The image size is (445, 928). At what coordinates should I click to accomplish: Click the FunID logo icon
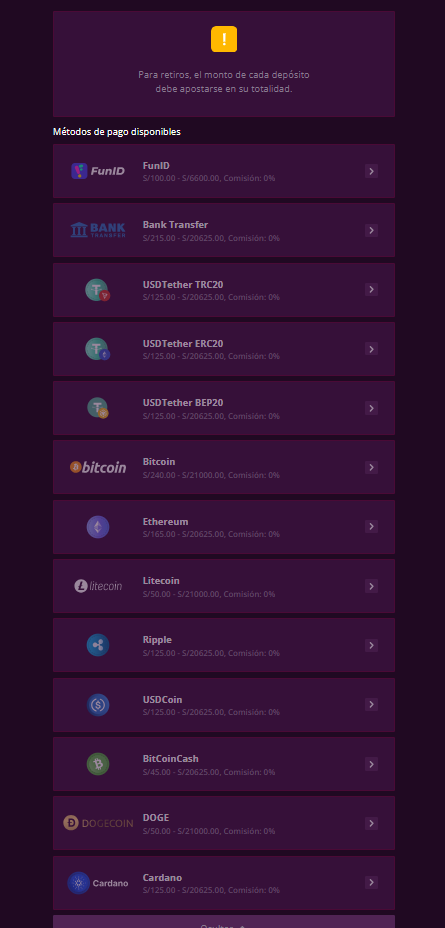pyautogui.click(x=98, y=171)
